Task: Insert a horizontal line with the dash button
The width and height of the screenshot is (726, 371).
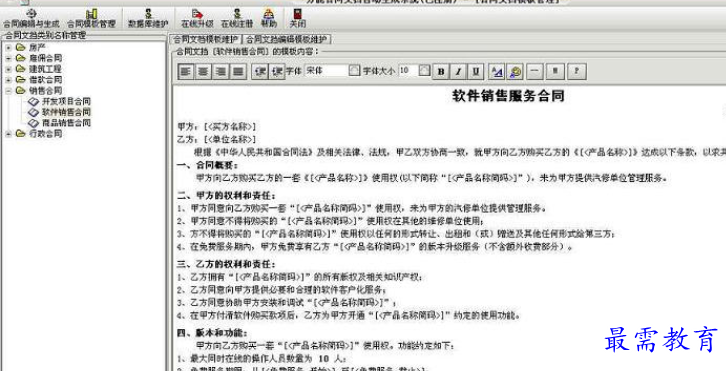Action: [535, 71]
